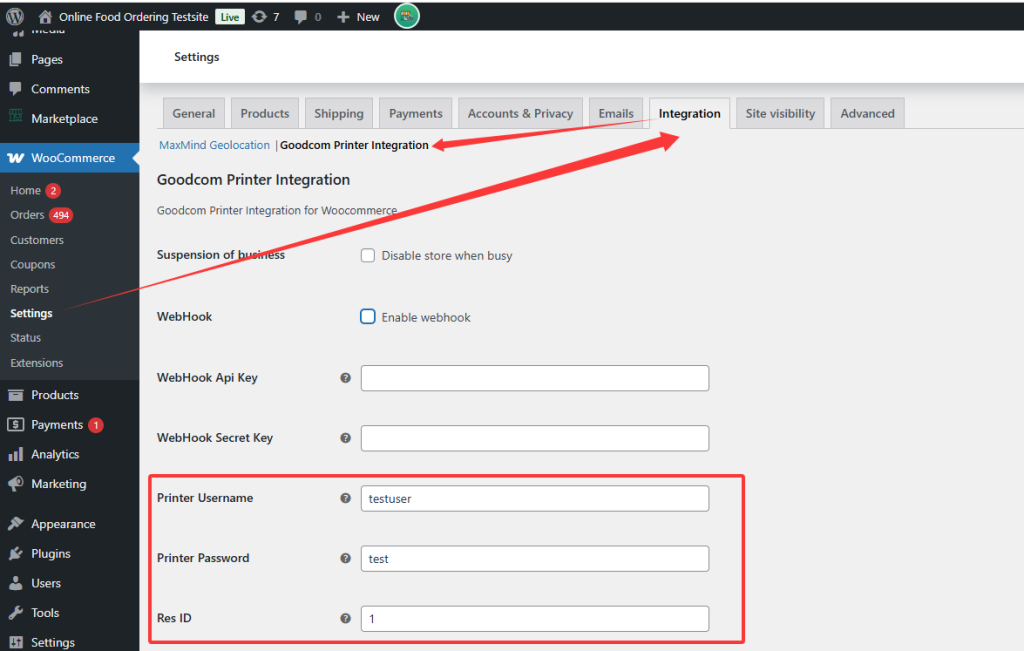The width and height of the screenshot is (1024, 651).
Task: Open the comments bubble in the admin bar
Action: tap(300, 17)
